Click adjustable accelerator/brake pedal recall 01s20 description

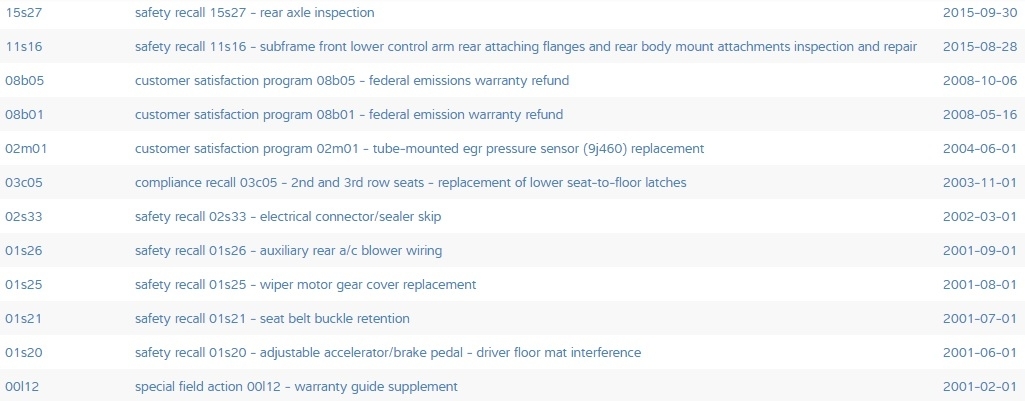pyautogui.click(x=387, y=353)
